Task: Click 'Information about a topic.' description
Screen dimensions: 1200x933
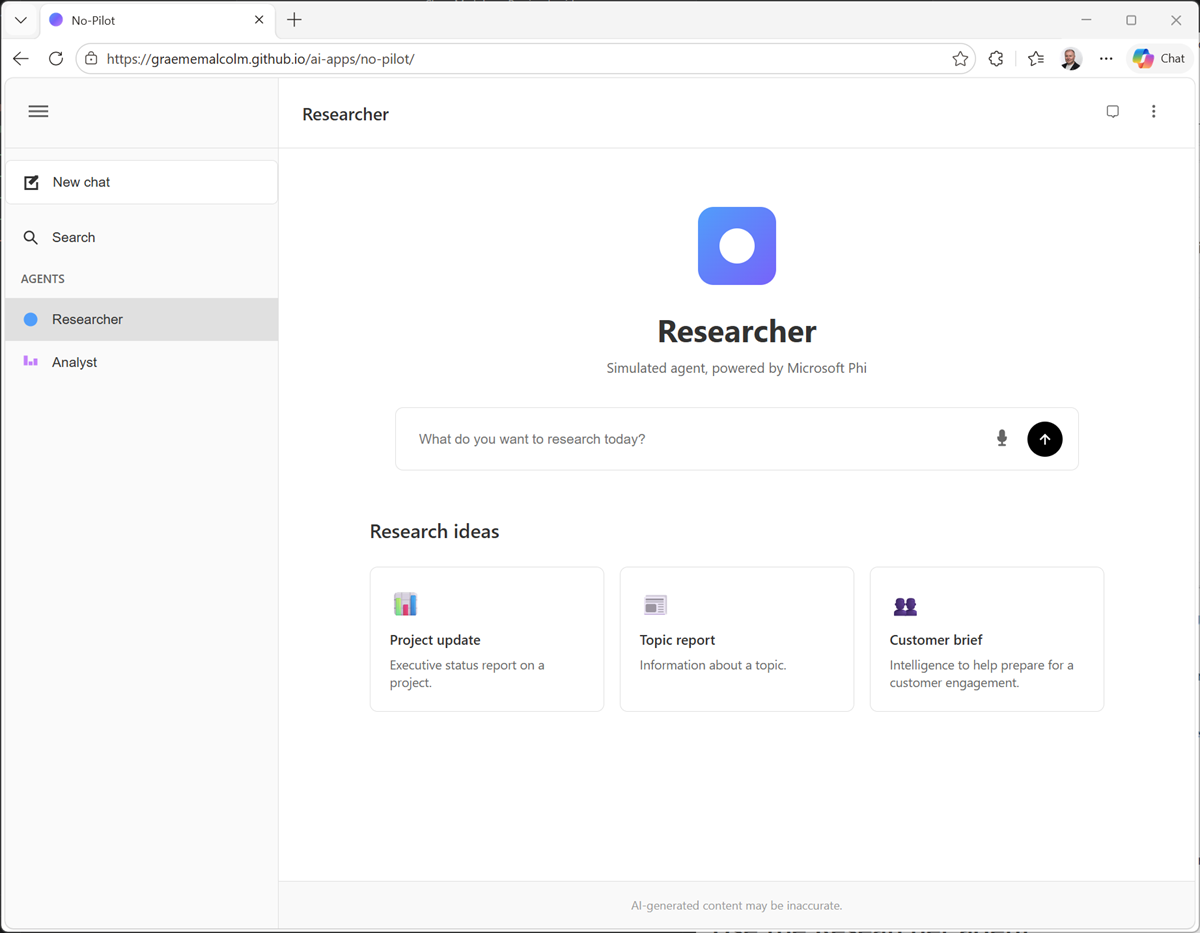Action: (x=713, y=665)
